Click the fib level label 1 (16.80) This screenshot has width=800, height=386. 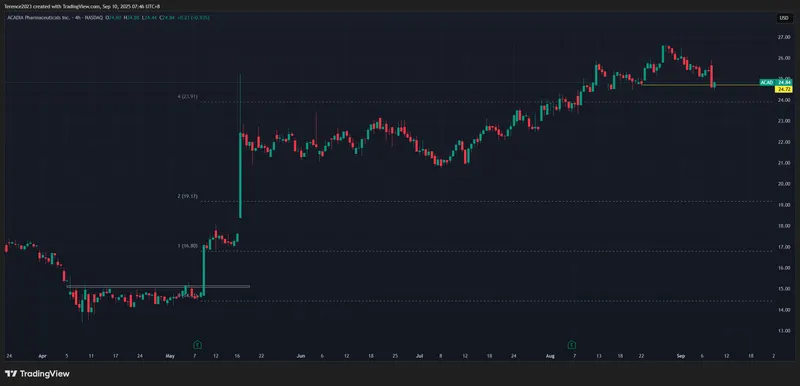point(188,246)
